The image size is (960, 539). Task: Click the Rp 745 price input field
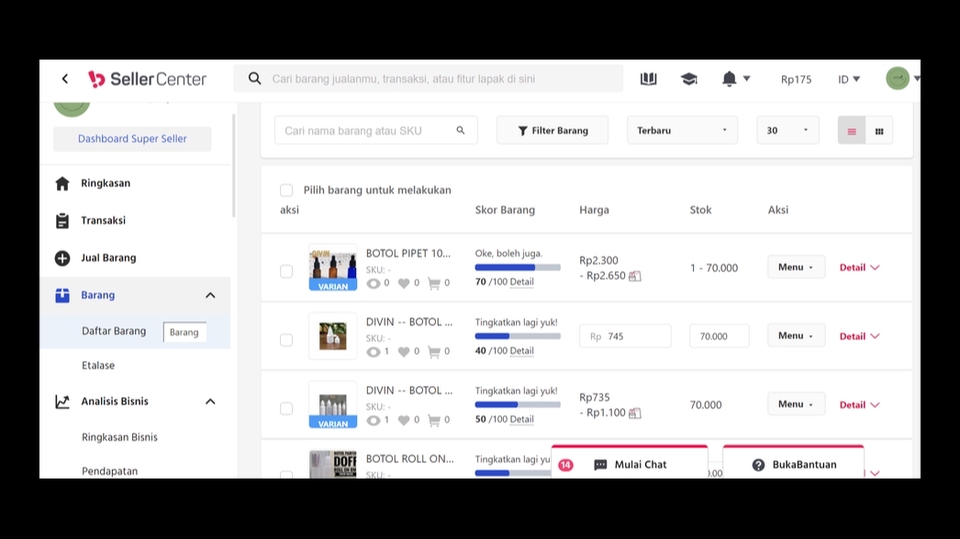click(x=625, y=336)
